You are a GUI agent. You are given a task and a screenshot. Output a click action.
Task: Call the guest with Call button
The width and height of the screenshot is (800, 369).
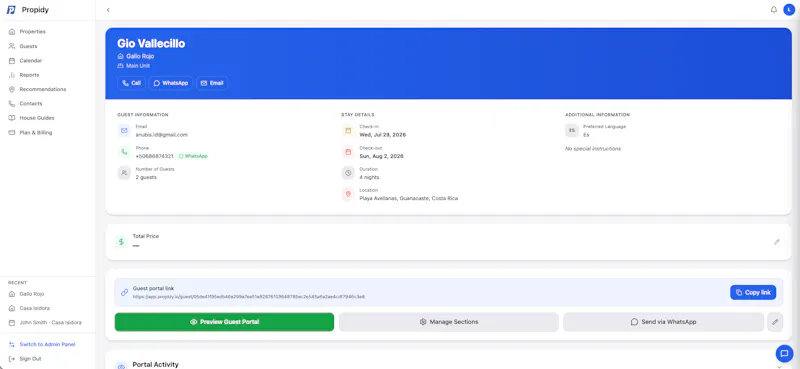[132, 83]
